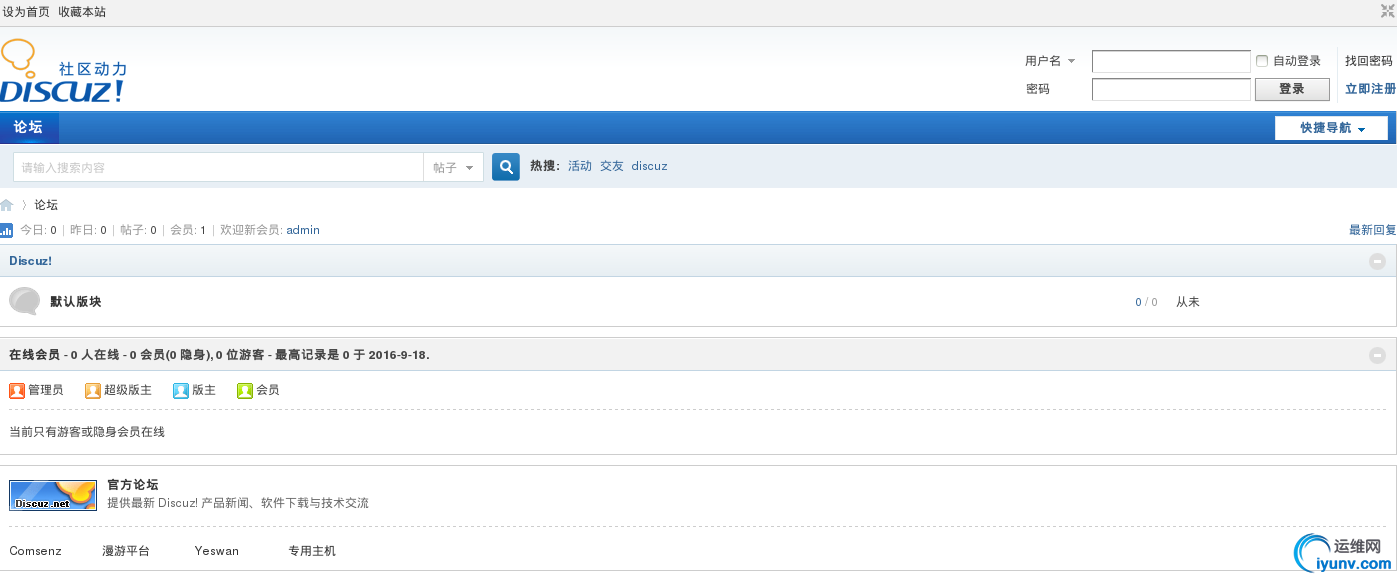Click the 超级版主 legend icon
The height and width of the screenshot is (580, 1397).
(93, 390)
